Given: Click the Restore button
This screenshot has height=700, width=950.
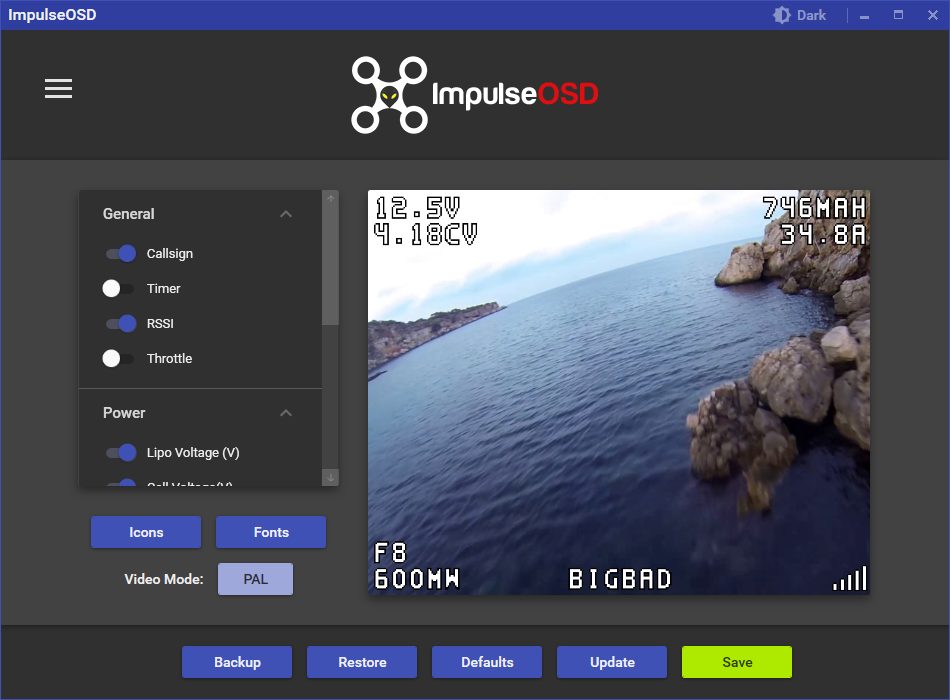Looking at the screenshot, I should pyautogui.click(x=362, y=662).
